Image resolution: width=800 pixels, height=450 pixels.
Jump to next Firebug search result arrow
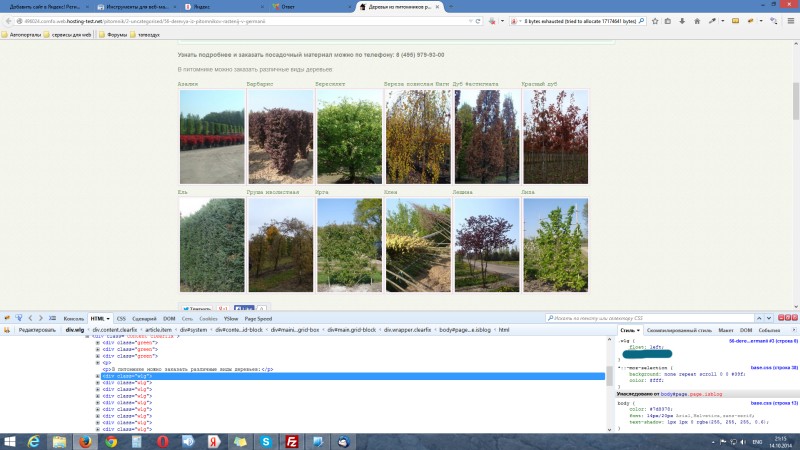coord(769,318)
